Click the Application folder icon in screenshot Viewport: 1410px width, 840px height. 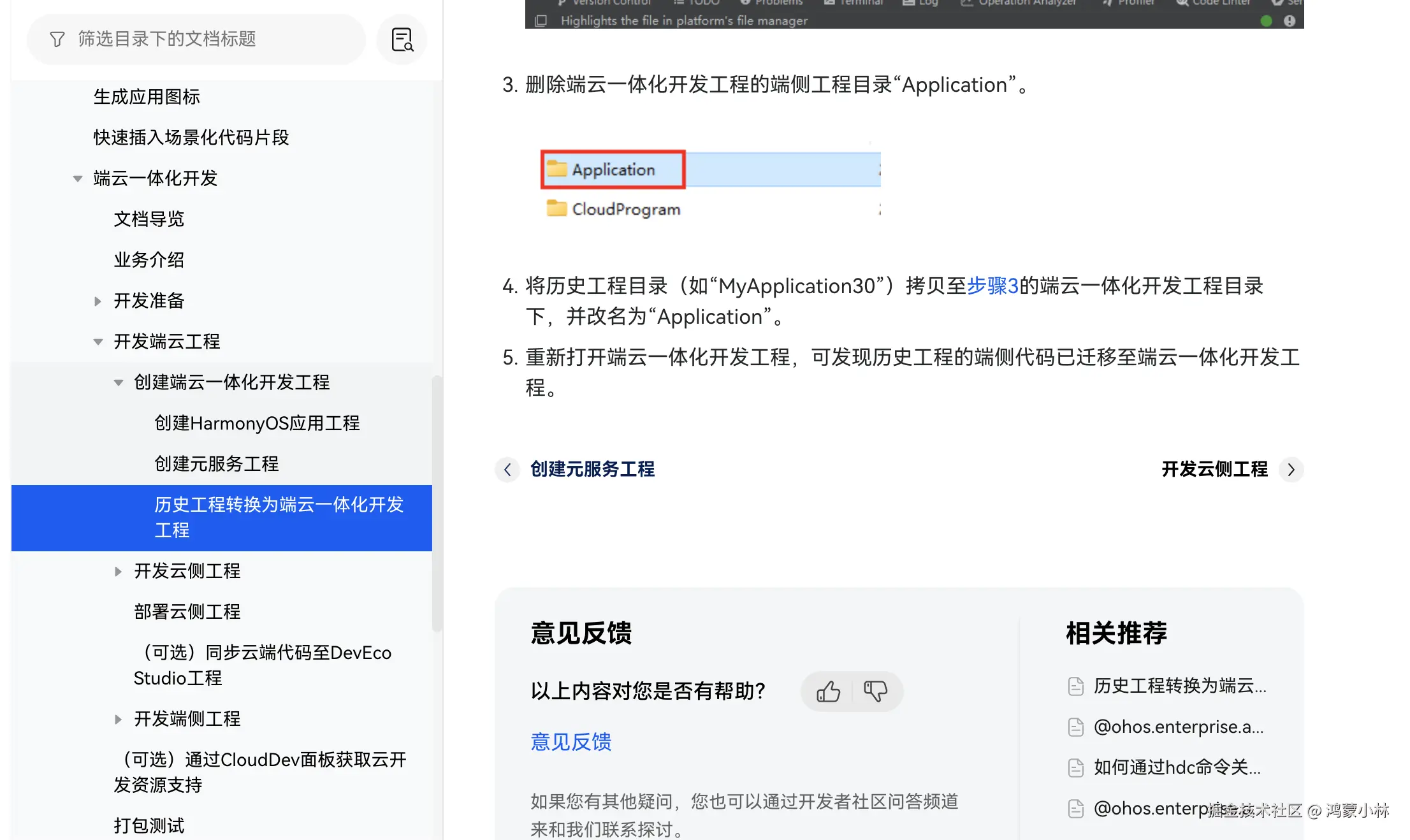(x=556, y=169)
